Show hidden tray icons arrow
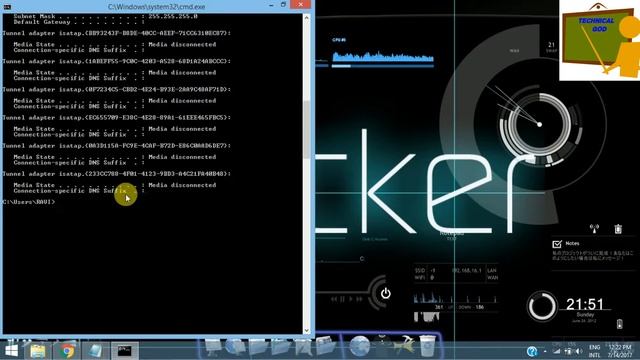This screenshot has width=640, height=360. [x=545, y=351]
